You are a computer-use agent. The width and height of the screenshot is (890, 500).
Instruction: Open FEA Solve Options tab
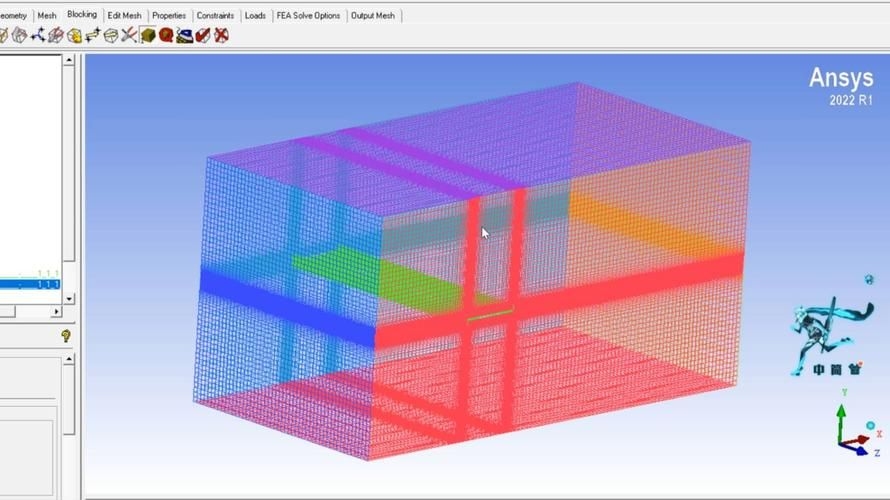click(308, 16)
